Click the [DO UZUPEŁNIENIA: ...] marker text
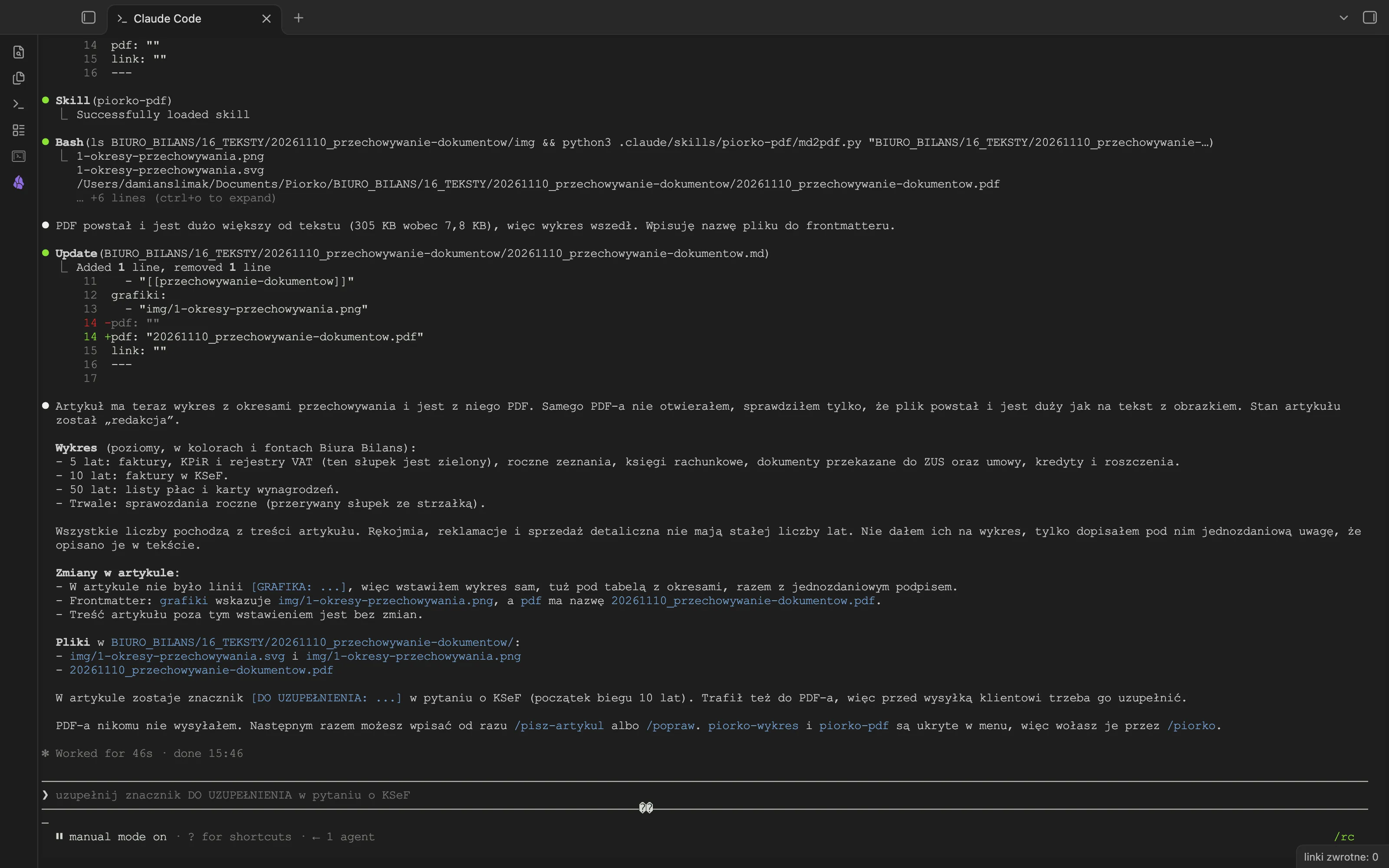This screenshot has height=868, width=1389. [326, 698]
